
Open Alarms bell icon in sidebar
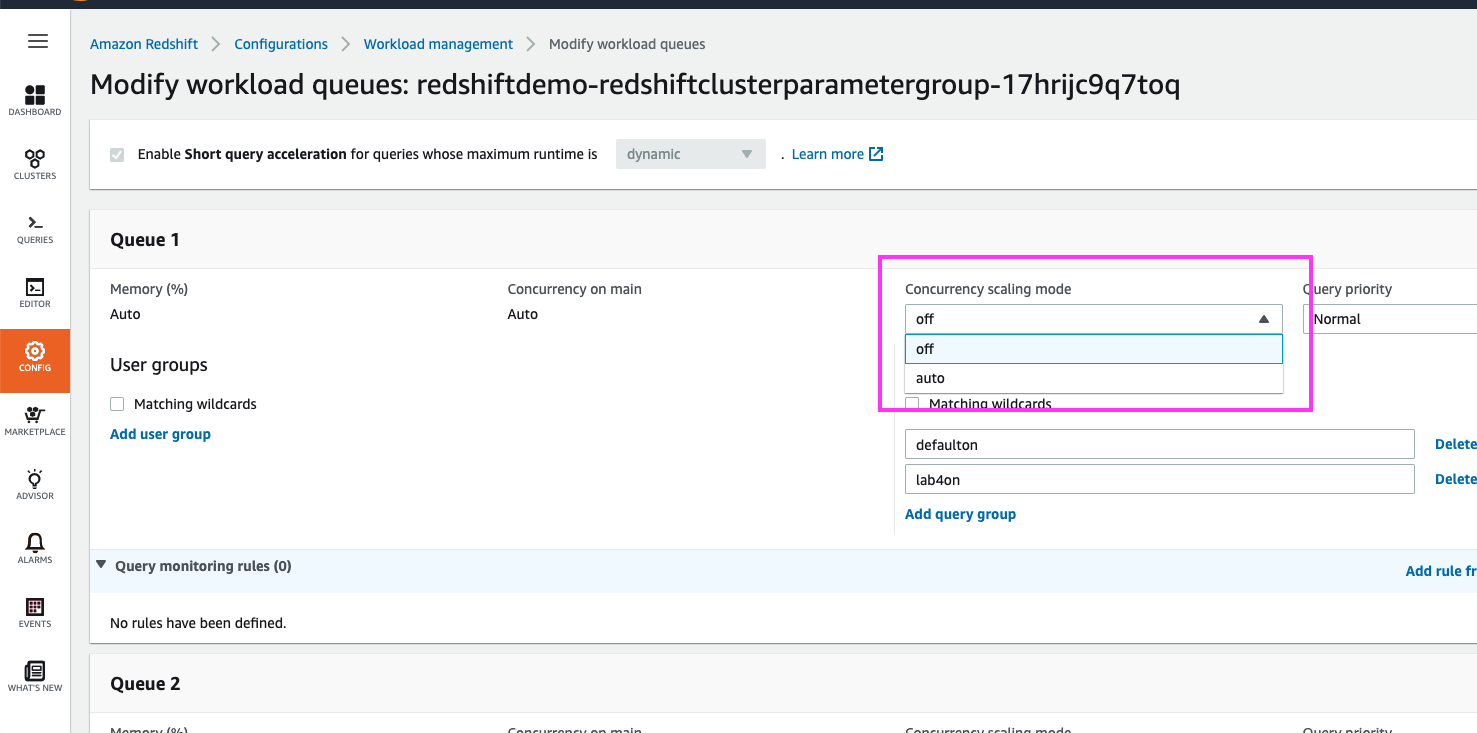[x=35, y=548]
